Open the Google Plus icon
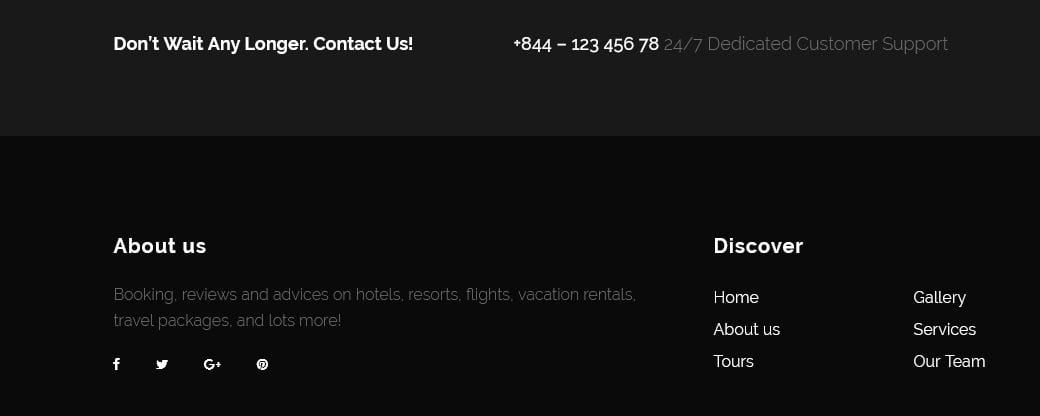This screenshot has height=416, width=1040. coord(212,365)
